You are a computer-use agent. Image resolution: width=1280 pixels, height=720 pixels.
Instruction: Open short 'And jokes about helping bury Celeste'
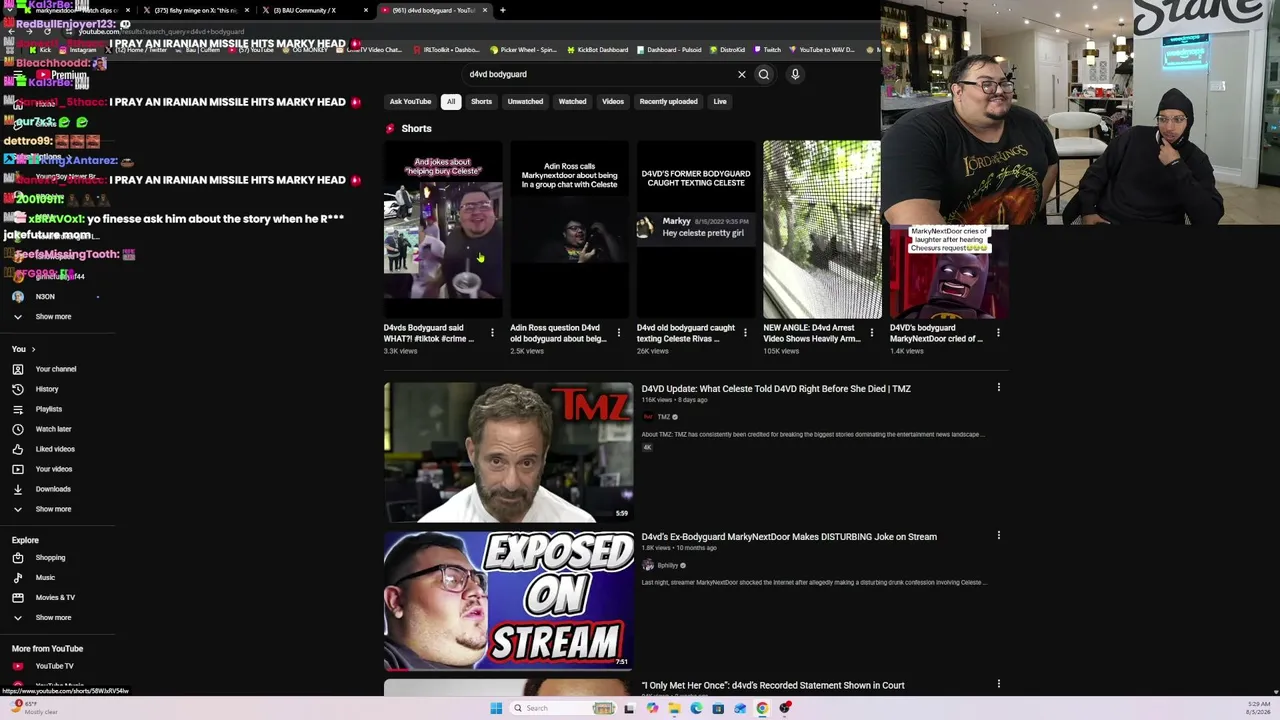443,228
